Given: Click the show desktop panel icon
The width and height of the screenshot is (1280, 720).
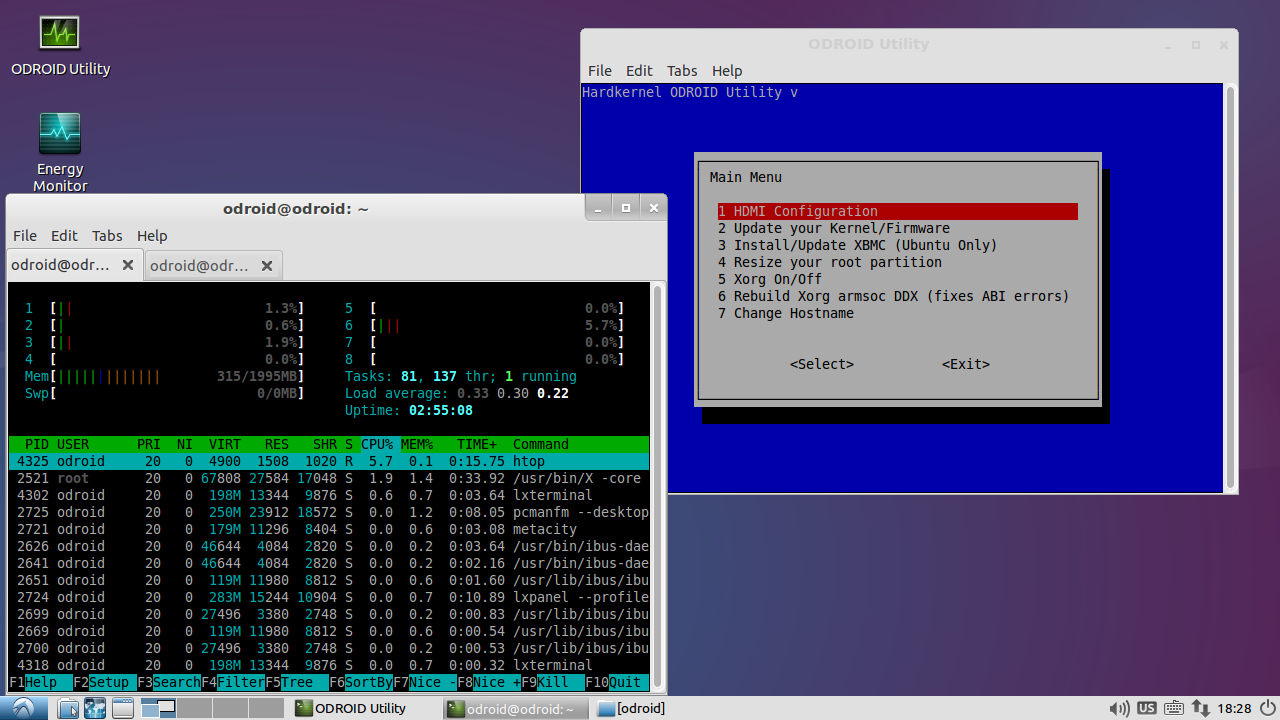Looking at the screenshot, I should [x=122, y=708].
